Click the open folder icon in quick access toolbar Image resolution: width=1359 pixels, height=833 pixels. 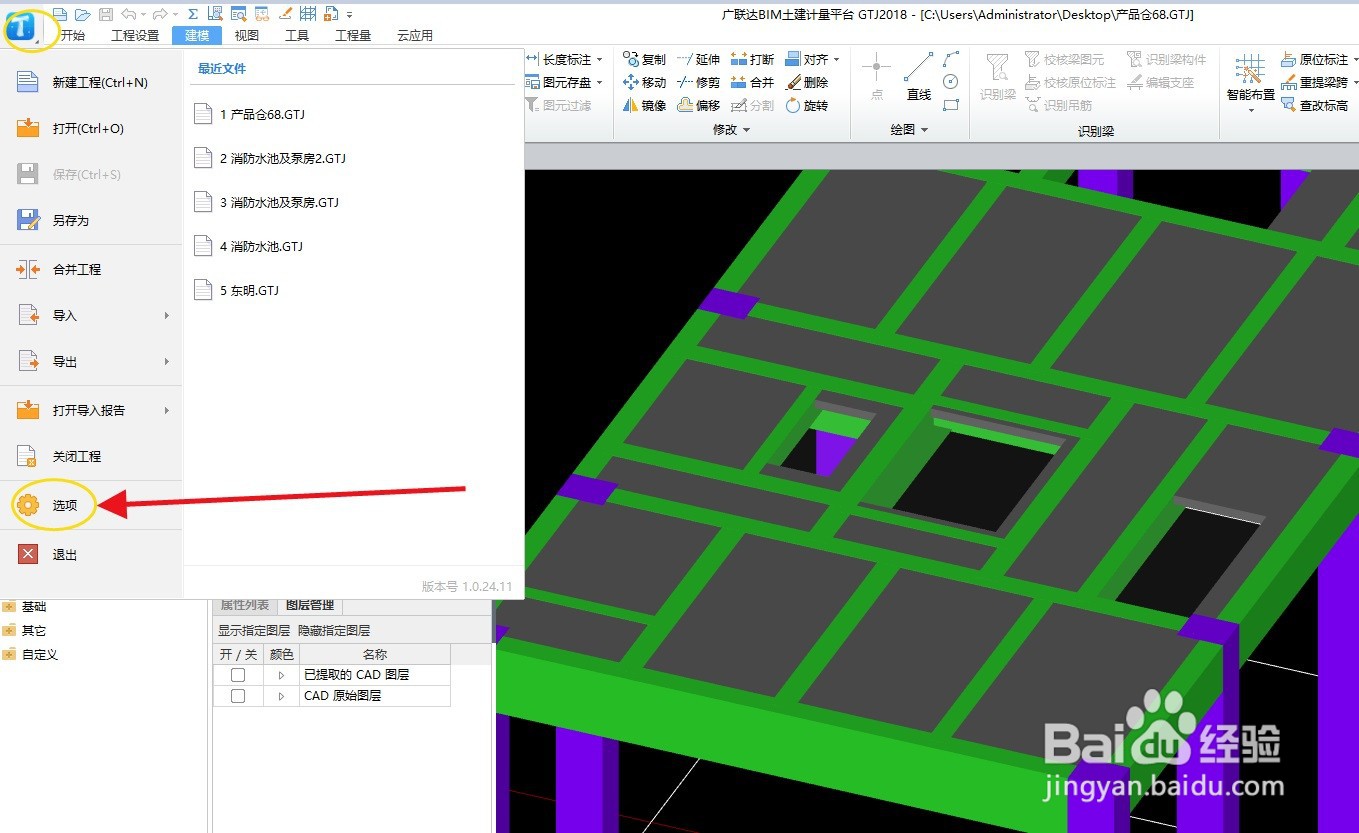[82, 14]
